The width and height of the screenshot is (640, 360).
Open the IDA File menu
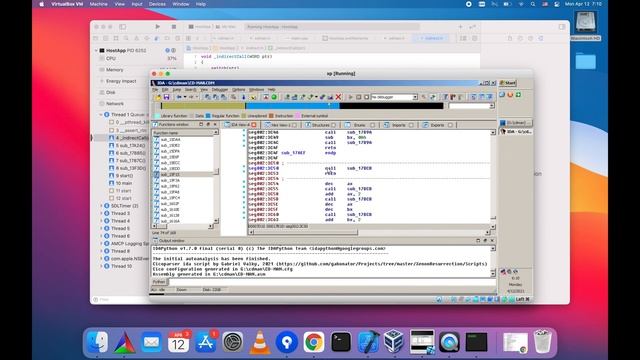155,89
